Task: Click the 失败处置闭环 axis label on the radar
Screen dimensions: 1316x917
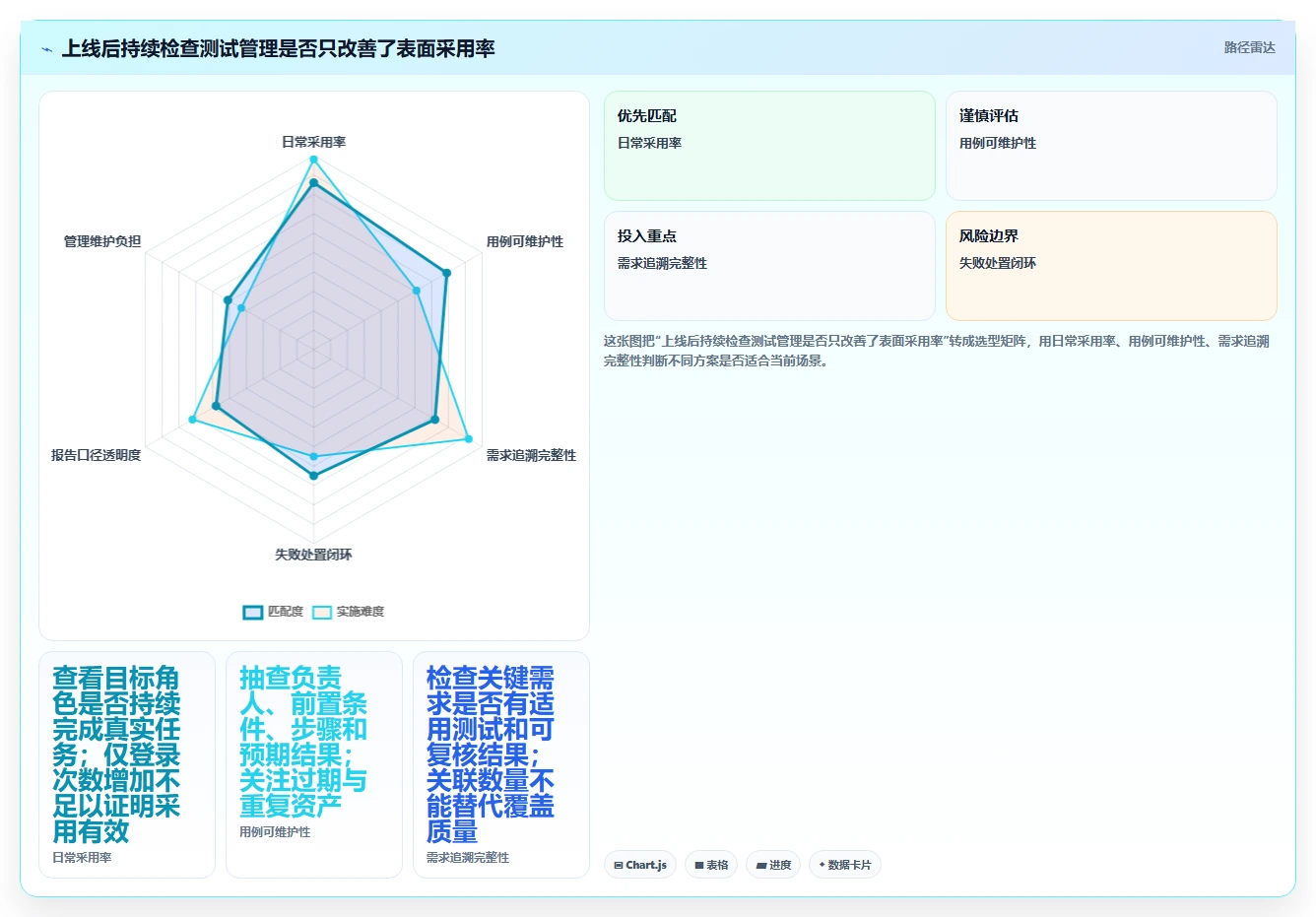Action: coord(313,555)
